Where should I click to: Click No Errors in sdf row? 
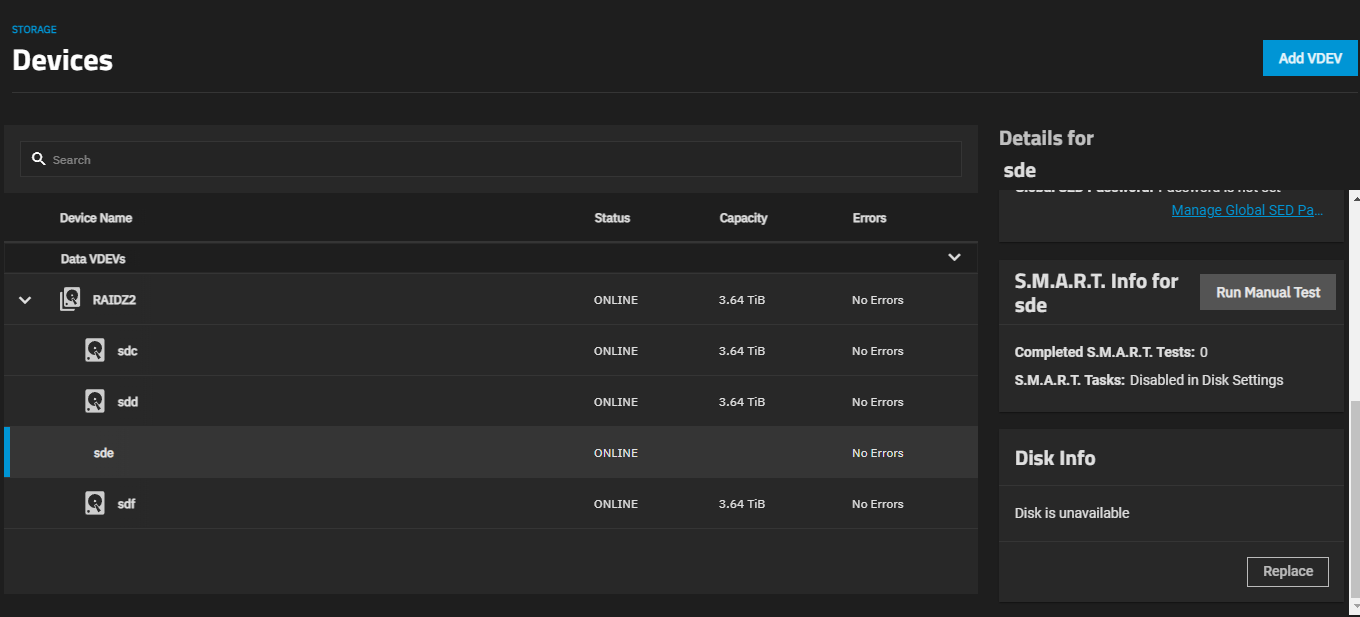pyautogui.click(x=878, y=504)
